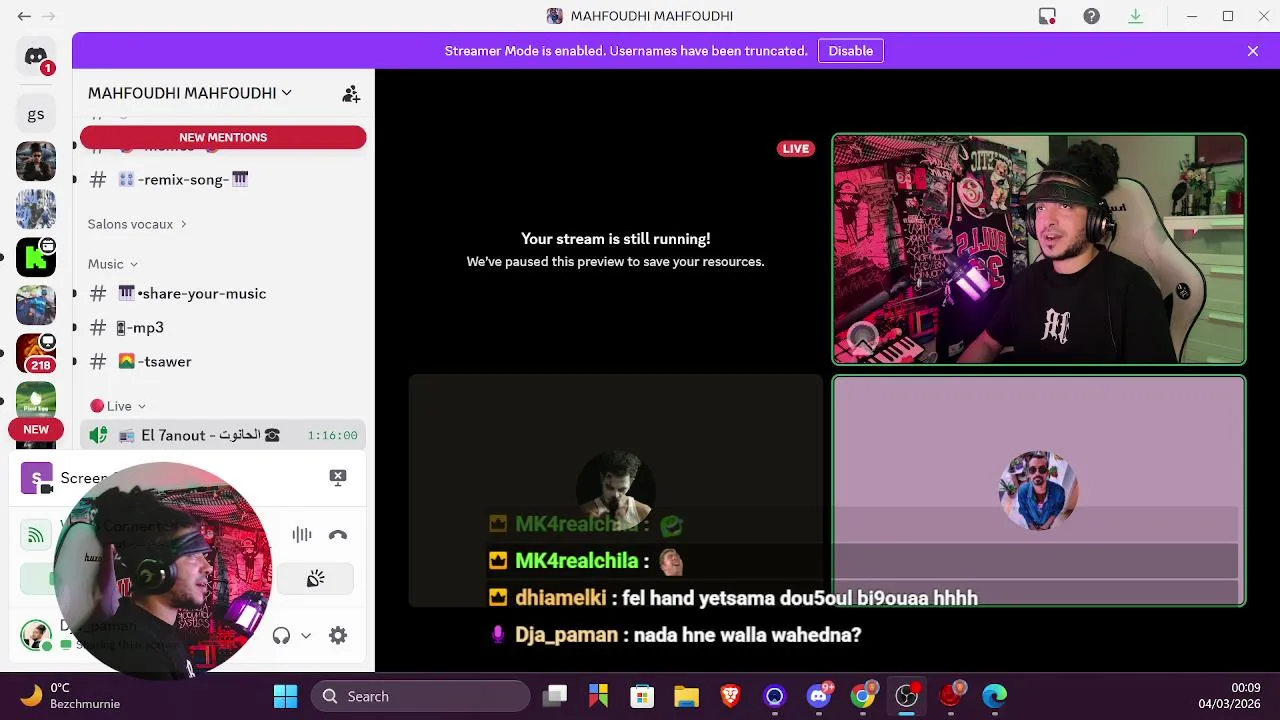The width and height of the screenshot is (1280, 720).
Task: Click the chat username 'Dja_paman'
Action: [566, 635]
